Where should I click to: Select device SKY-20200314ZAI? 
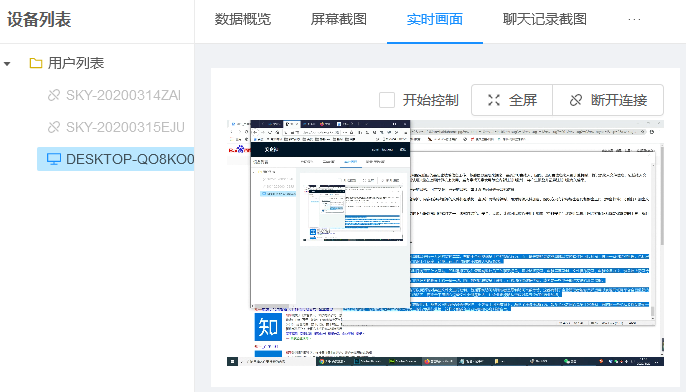point(123,95)
